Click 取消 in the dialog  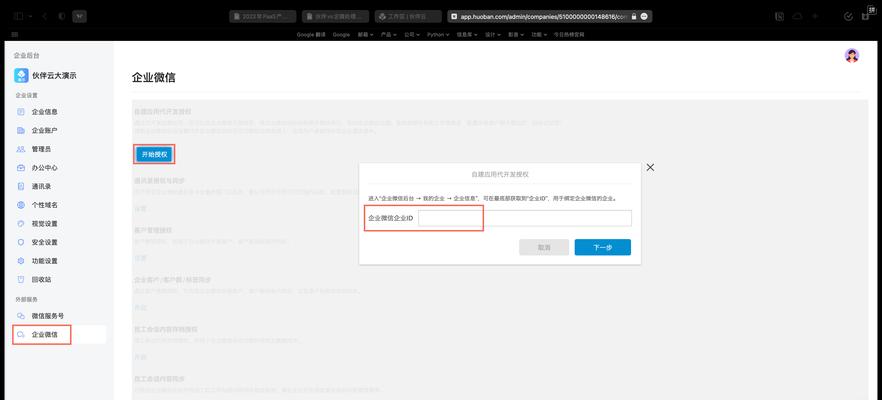(x=544, y=248)
